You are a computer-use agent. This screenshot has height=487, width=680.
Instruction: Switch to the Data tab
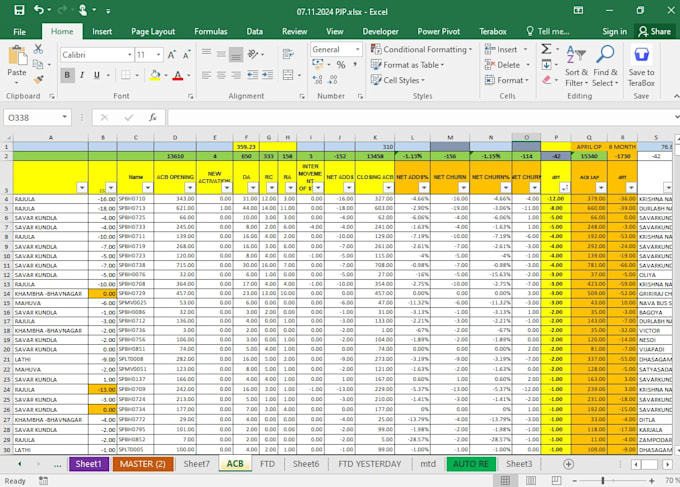[x=255, y=32]
